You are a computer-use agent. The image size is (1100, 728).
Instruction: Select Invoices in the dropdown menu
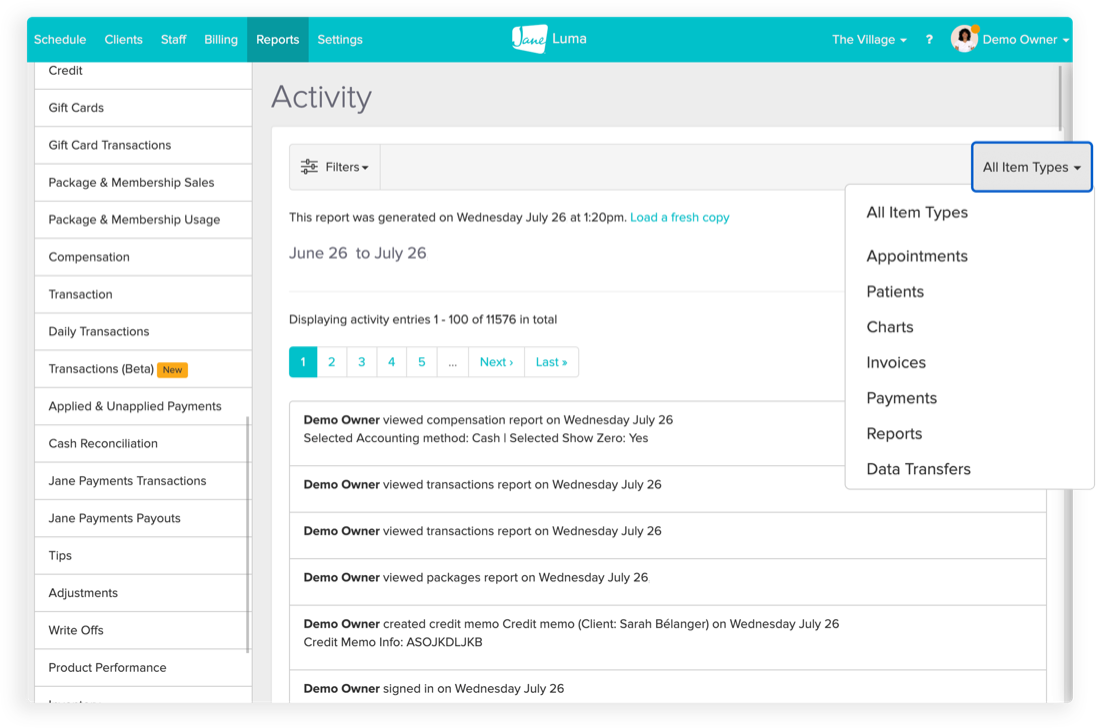pos(895,362)
